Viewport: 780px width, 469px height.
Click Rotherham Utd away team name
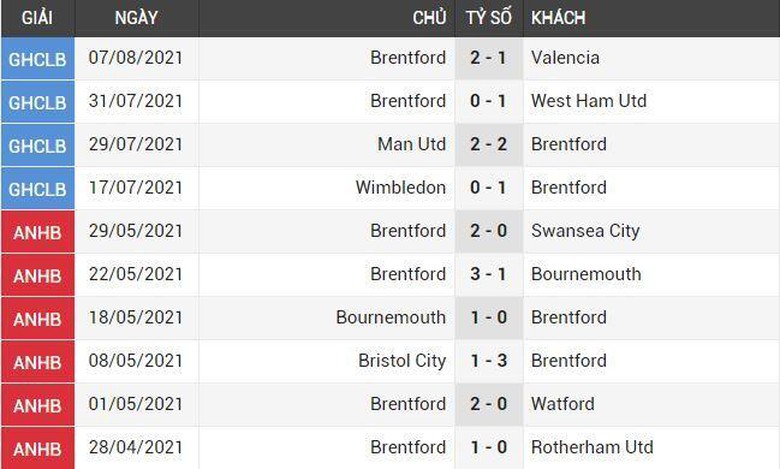tap(593, 447)
